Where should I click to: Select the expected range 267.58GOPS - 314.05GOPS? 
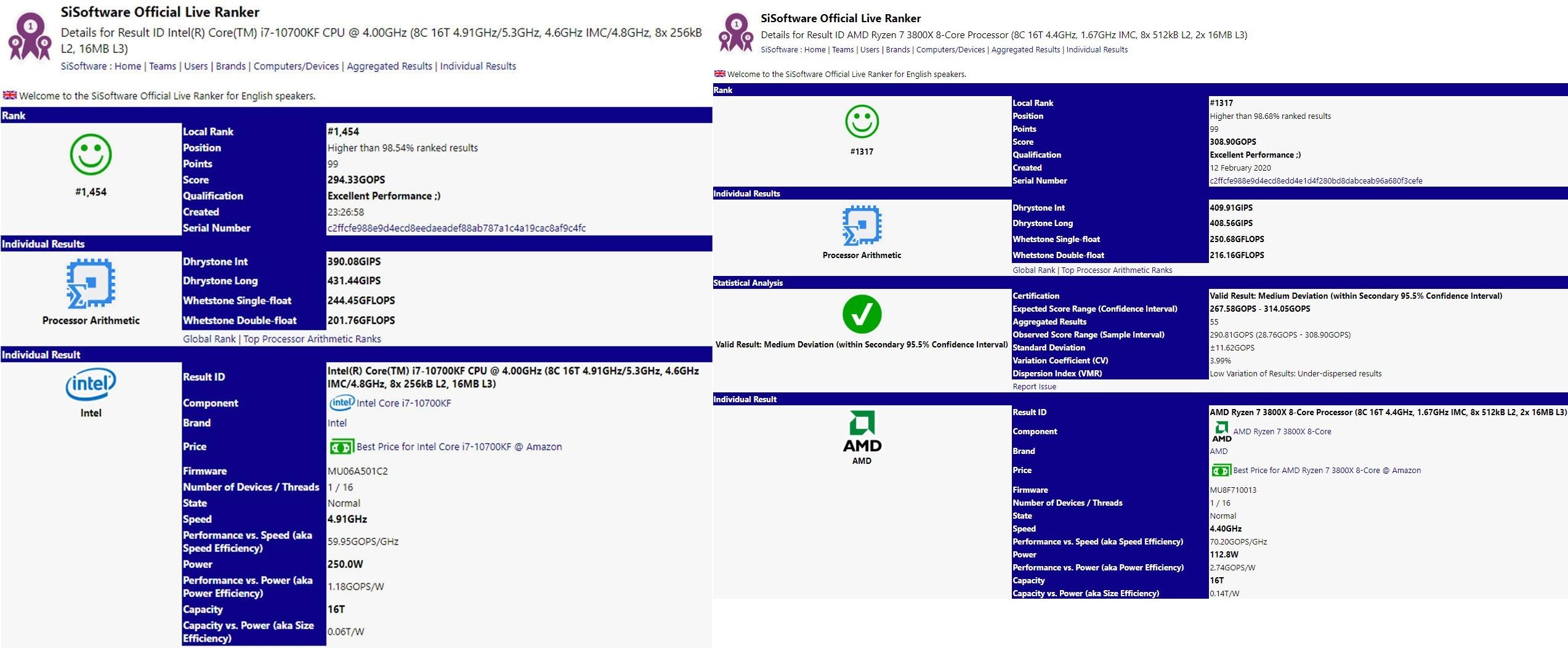pos(1260,309)
